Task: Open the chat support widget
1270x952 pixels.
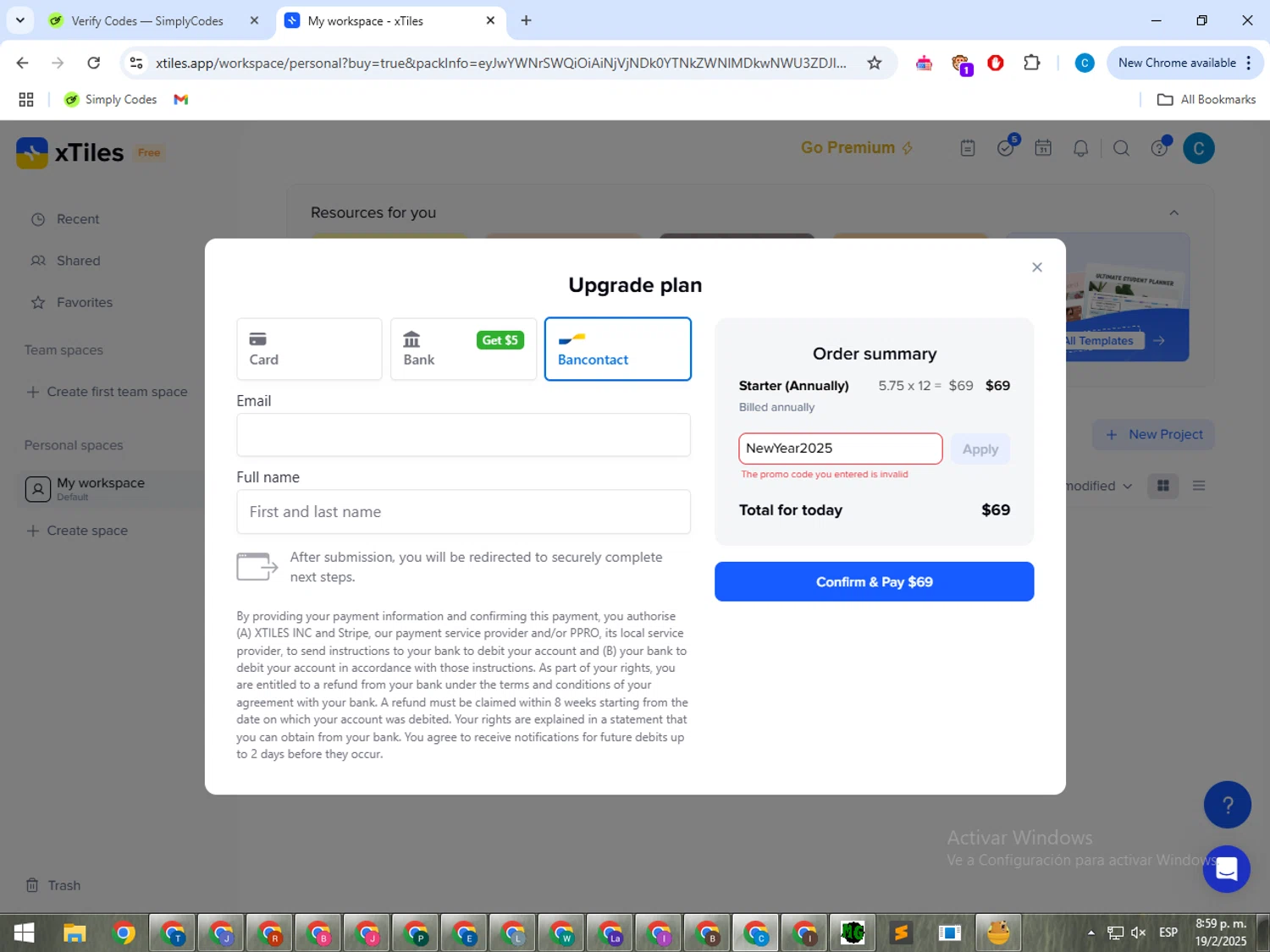Action: 1226,869
